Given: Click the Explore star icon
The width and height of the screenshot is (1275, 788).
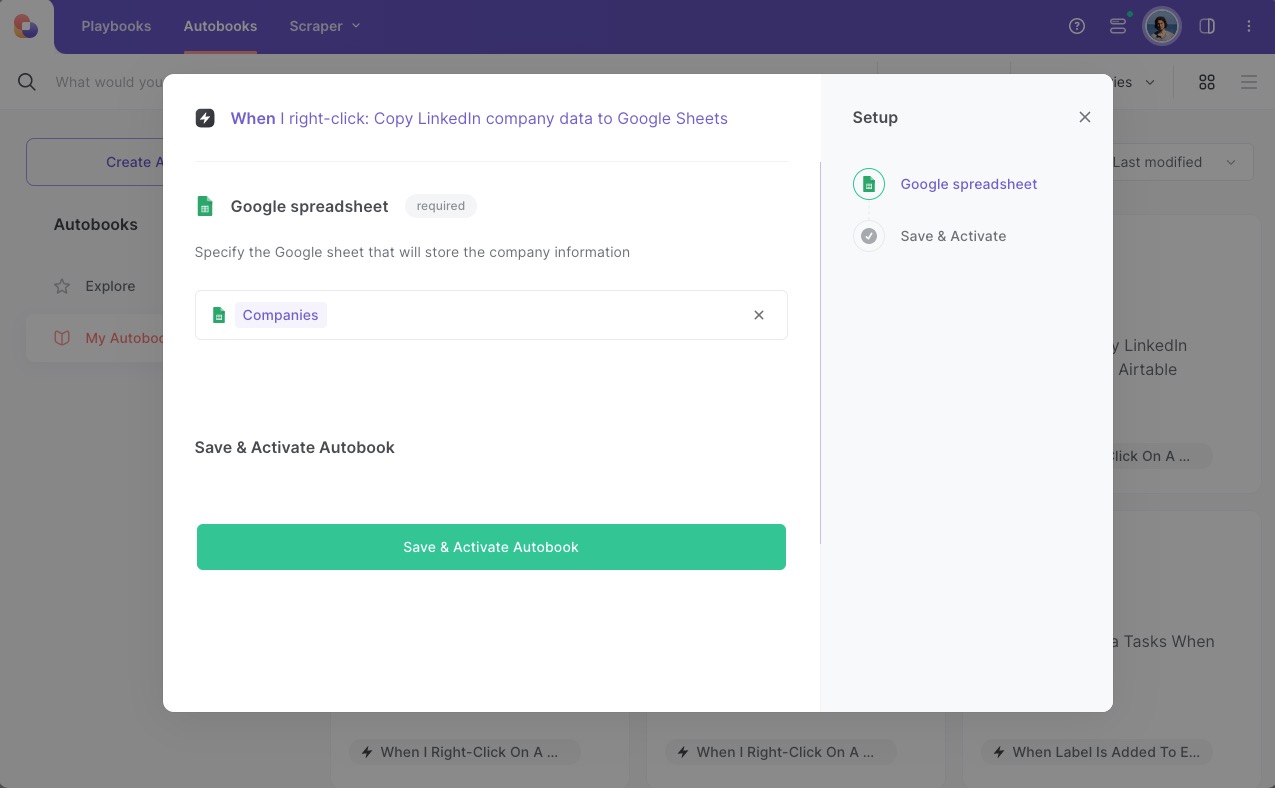Looking at the screenshot, I should point(62,286).
